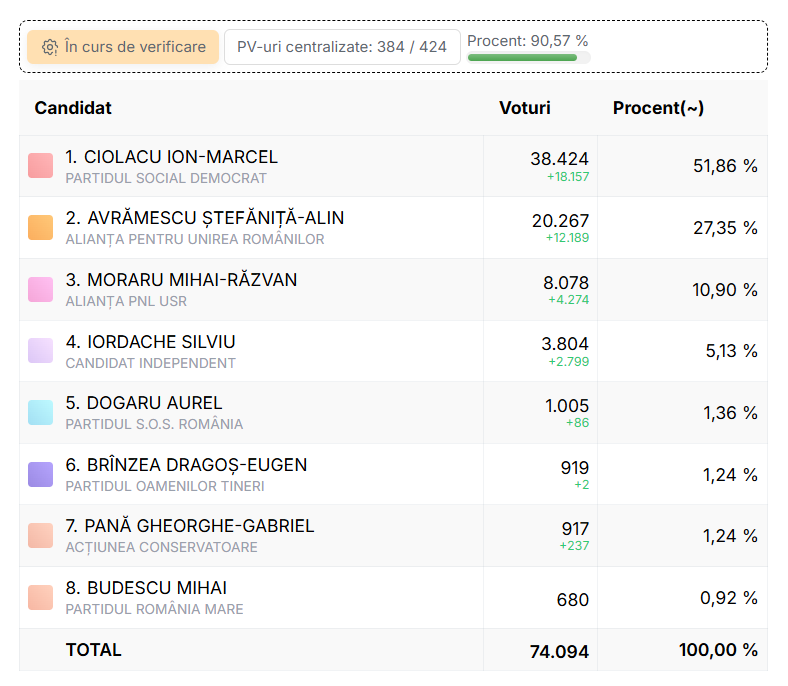
Task: Click the pink swatch for Moraru Mihai-Răzvan
Action: pyautogui.click(x=41, y=289)
